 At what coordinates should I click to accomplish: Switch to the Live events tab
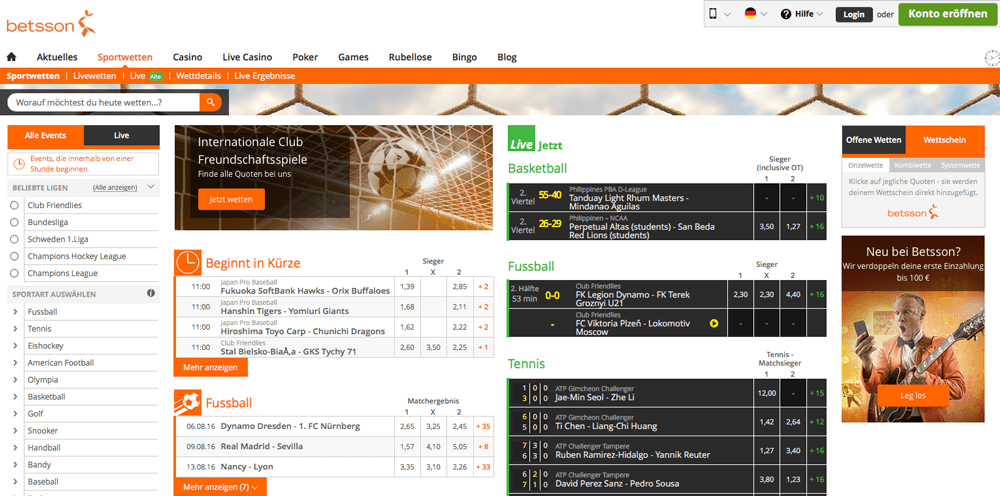click(121, 136)
